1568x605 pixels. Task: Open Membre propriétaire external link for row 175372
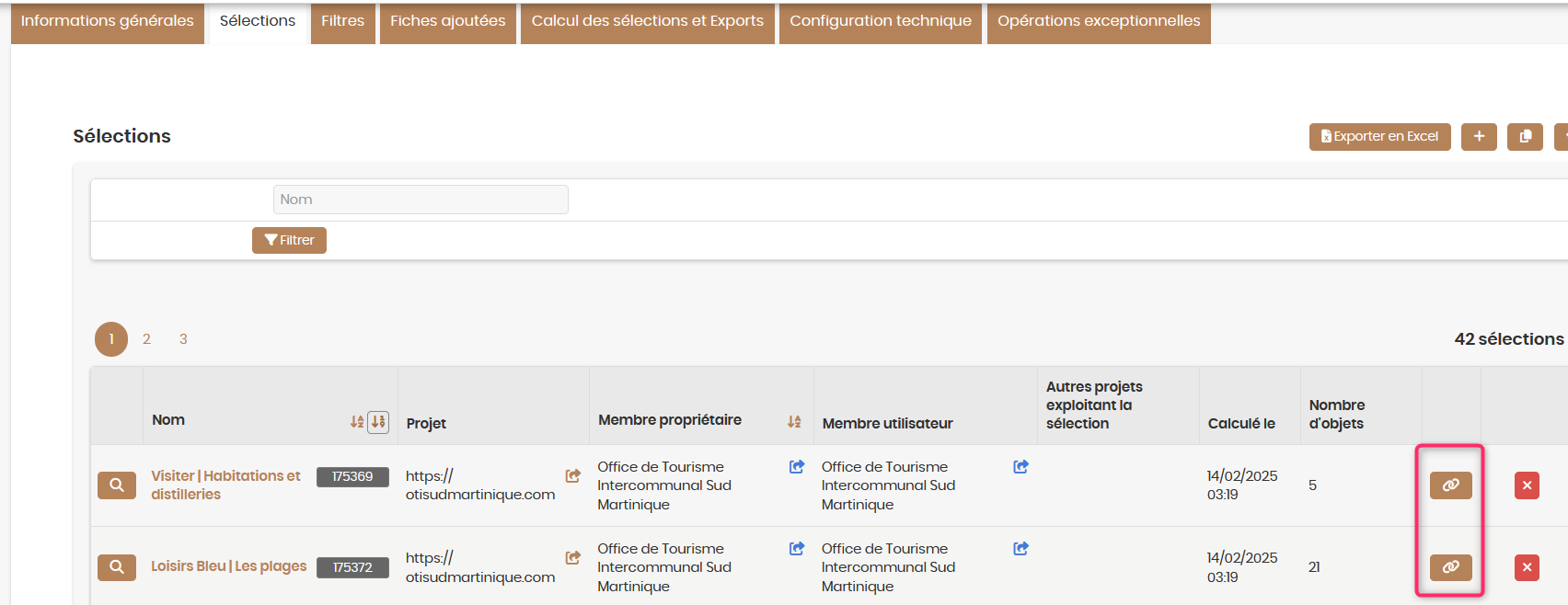[797, 548]
